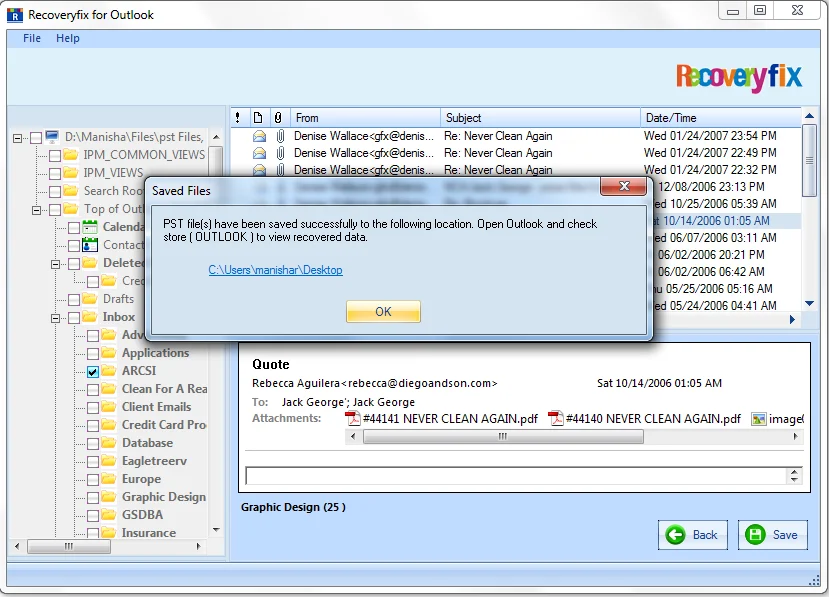Click the IPM_VIEWS folder icon

(x=70, y=172)
